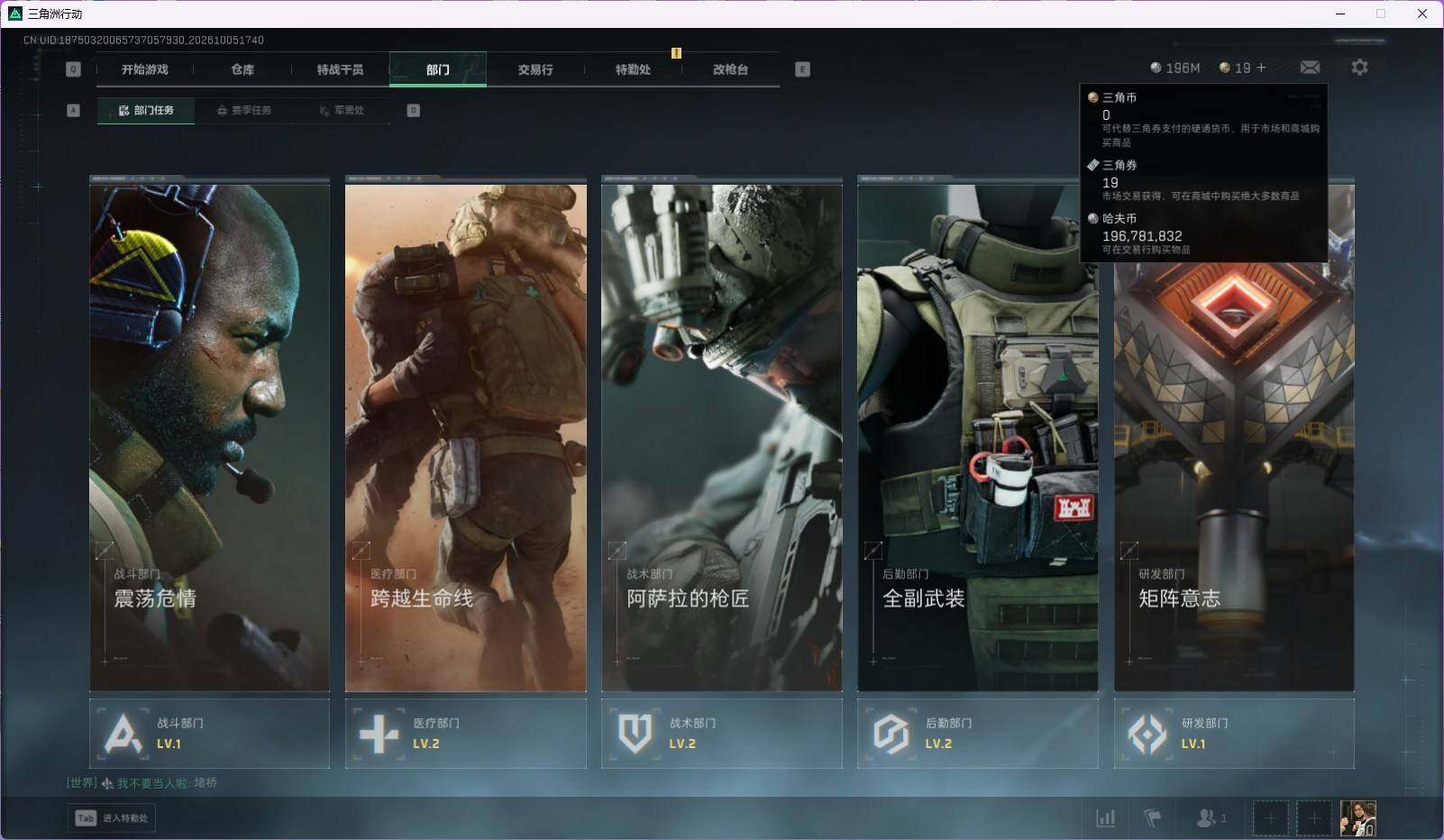Screen dimensions: 1444x840
Task: Click the 196M 哈夫币 balance
Action: click(x=1175, y=68)
